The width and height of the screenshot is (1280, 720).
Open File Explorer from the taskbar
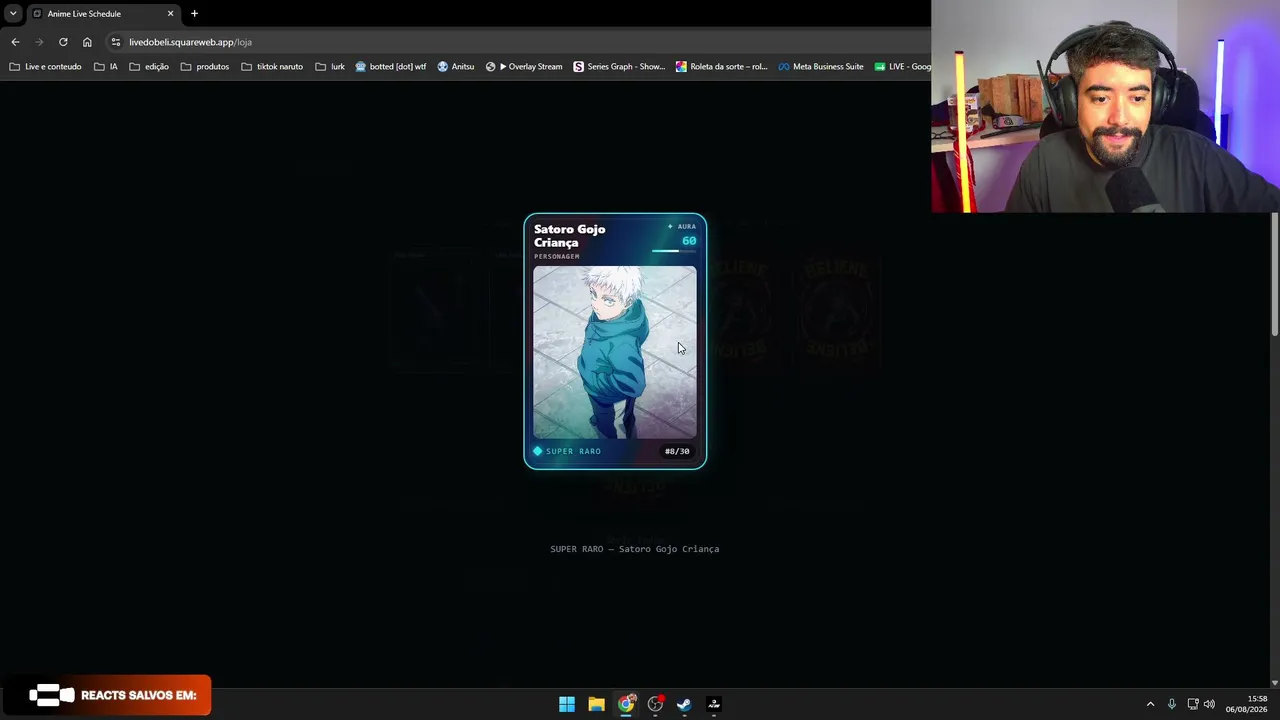coord(596,704)
